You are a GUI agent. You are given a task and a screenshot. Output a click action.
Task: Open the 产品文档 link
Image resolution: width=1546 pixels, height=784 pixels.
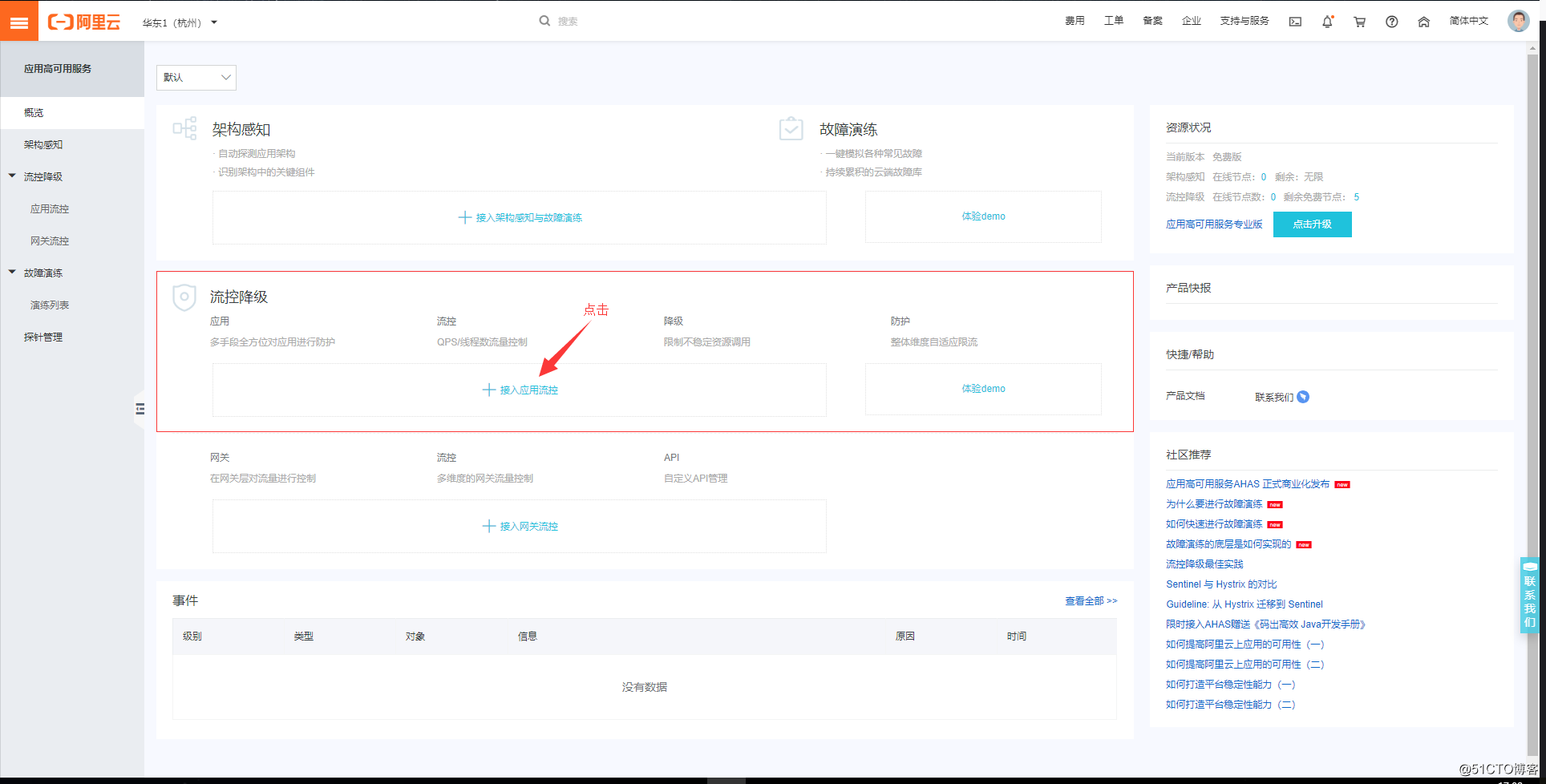(1185, 396)
